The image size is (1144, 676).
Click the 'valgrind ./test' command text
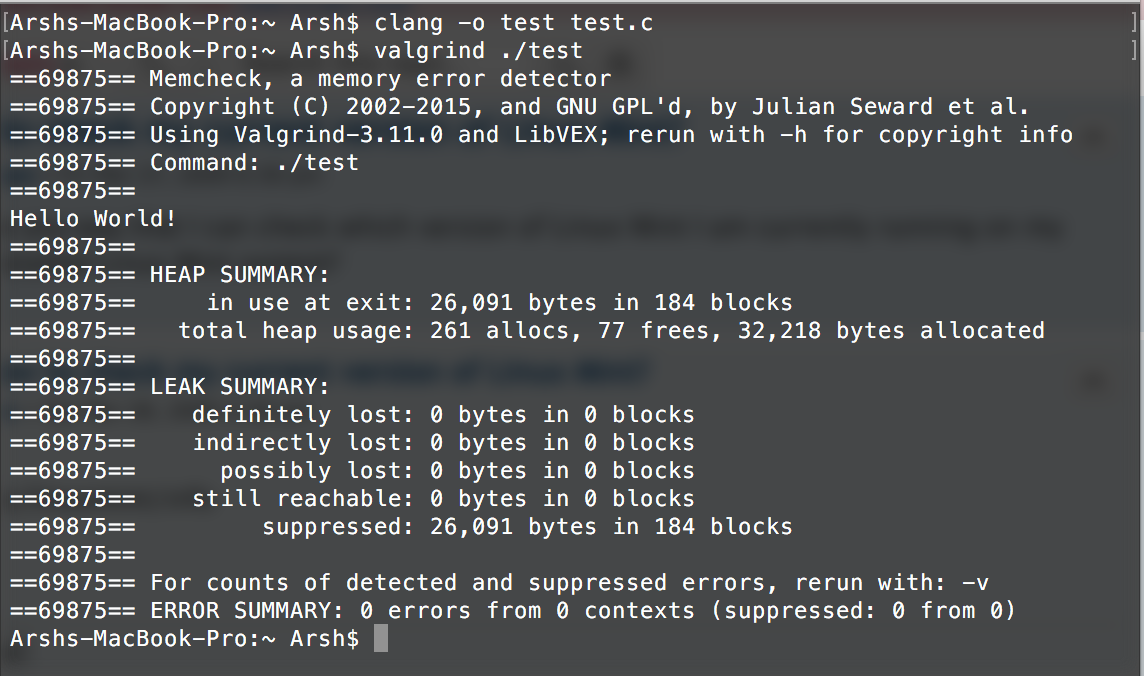(x=479, y=51)
